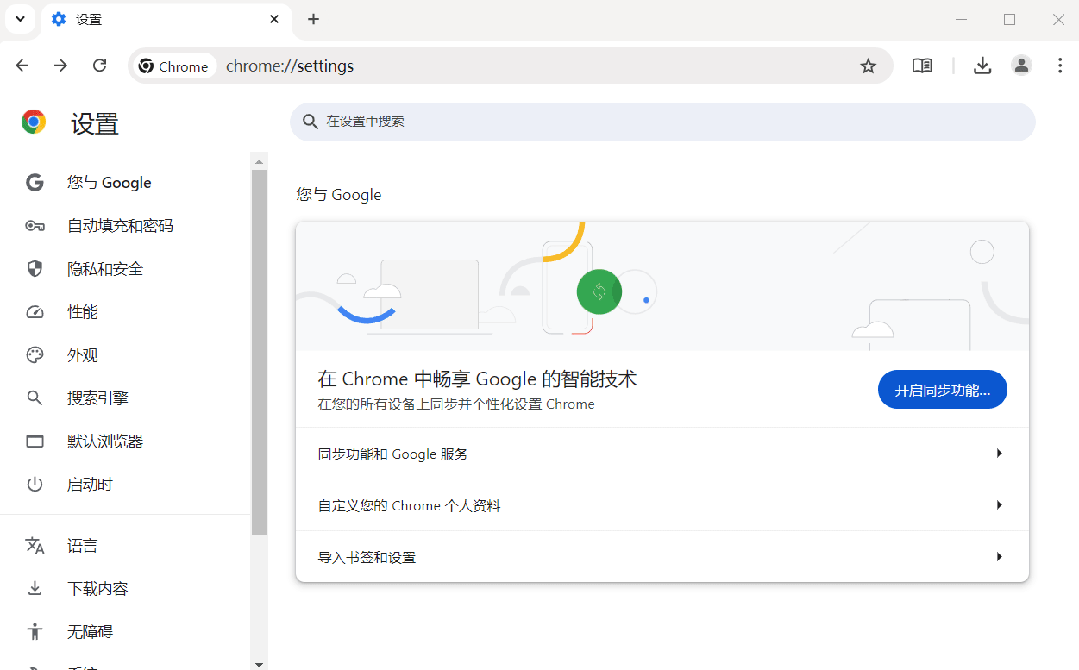Minimize the Chrome window
The height and width of the screenshot is (670, 1079).
click(x=961, y=19)
